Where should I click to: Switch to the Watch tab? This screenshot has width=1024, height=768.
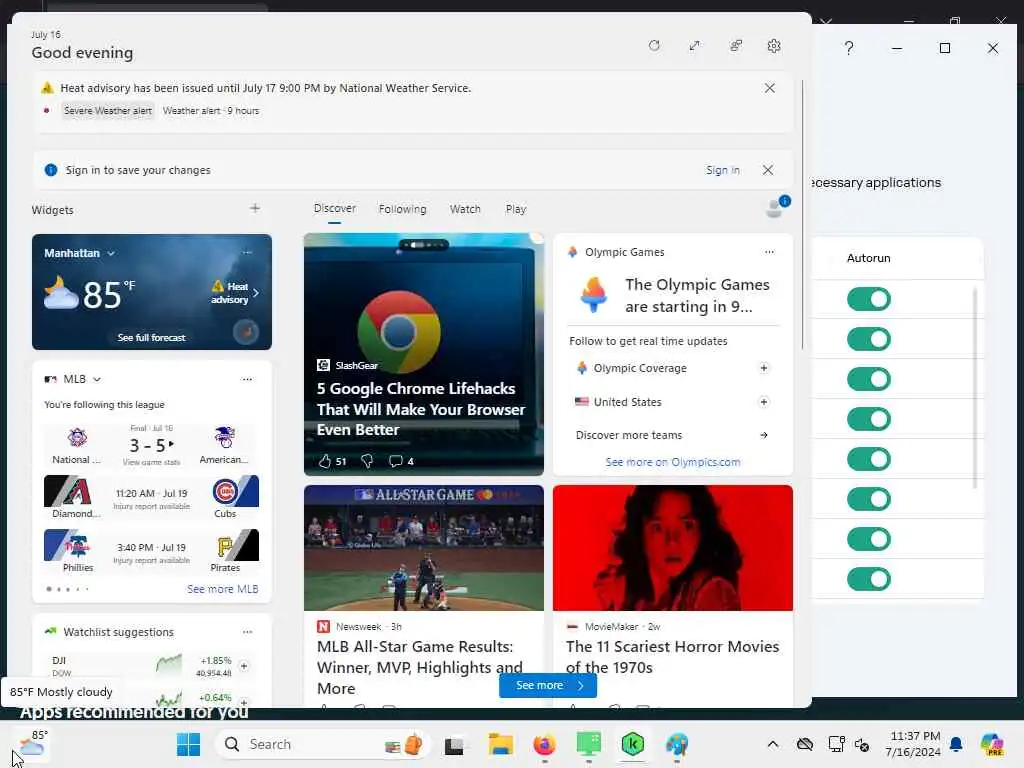click(465, 209)
